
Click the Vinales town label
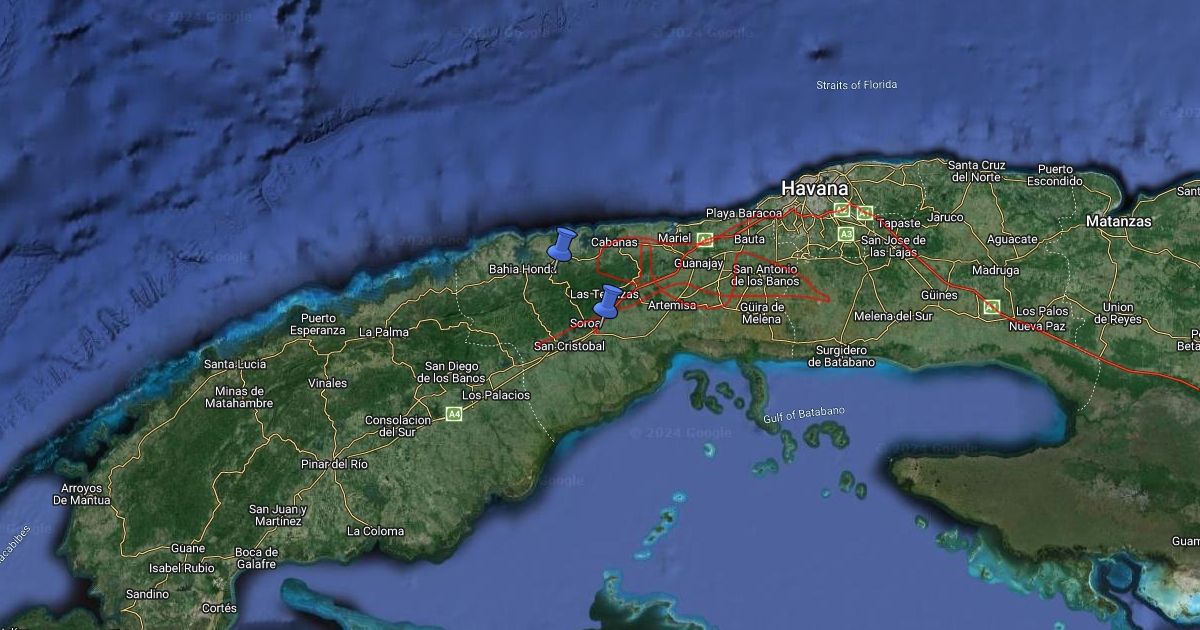tap(328, 383)
